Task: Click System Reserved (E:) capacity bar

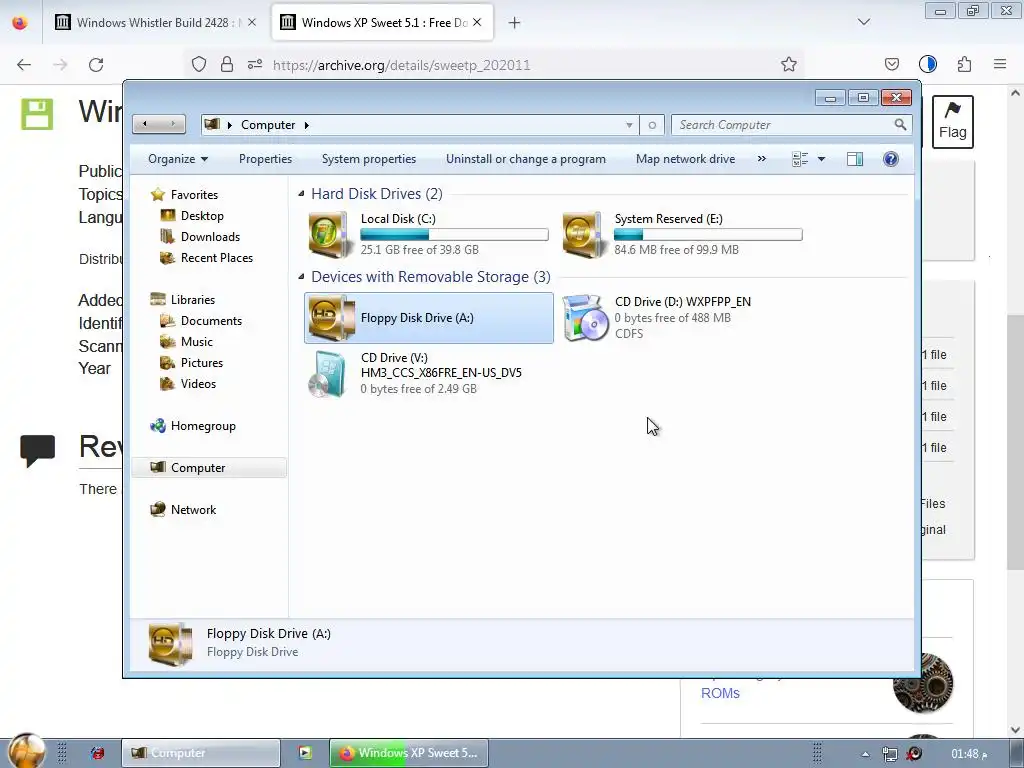Action: click(x=708, y=234)
